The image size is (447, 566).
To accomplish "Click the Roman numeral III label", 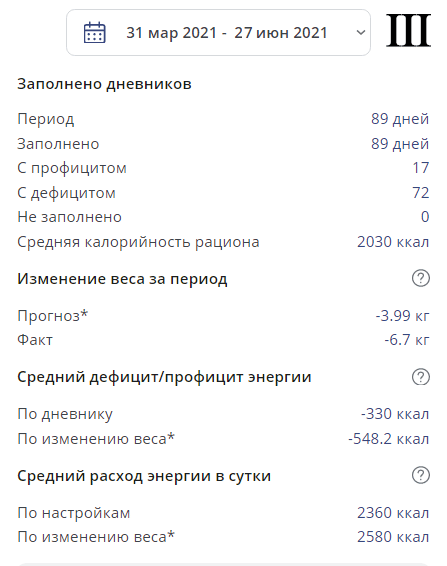I will click(x=408, y=30).
